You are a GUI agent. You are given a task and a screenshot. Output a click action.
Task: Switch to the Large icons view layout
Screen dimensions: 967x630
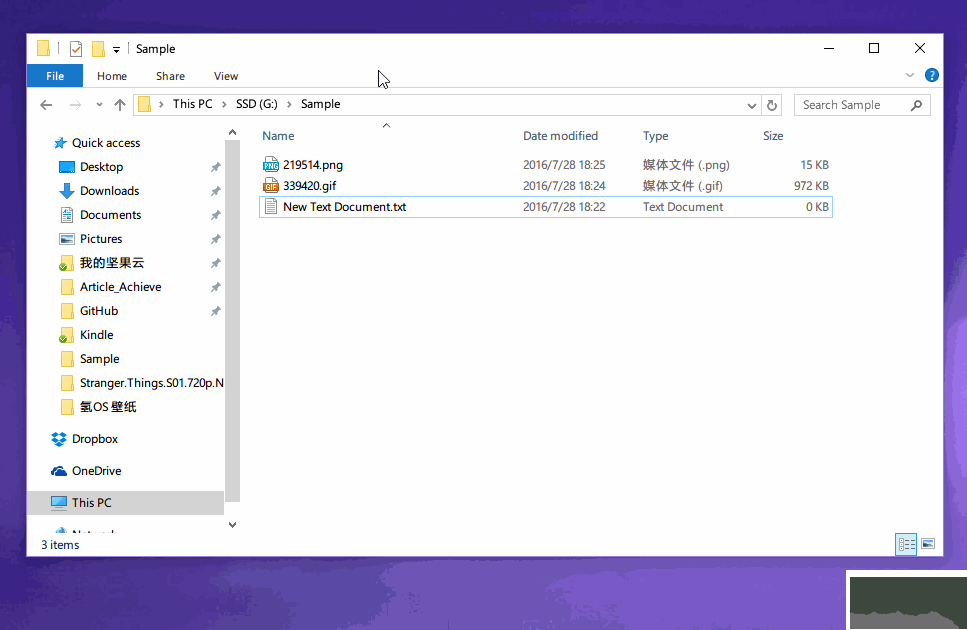coord(928,544)
